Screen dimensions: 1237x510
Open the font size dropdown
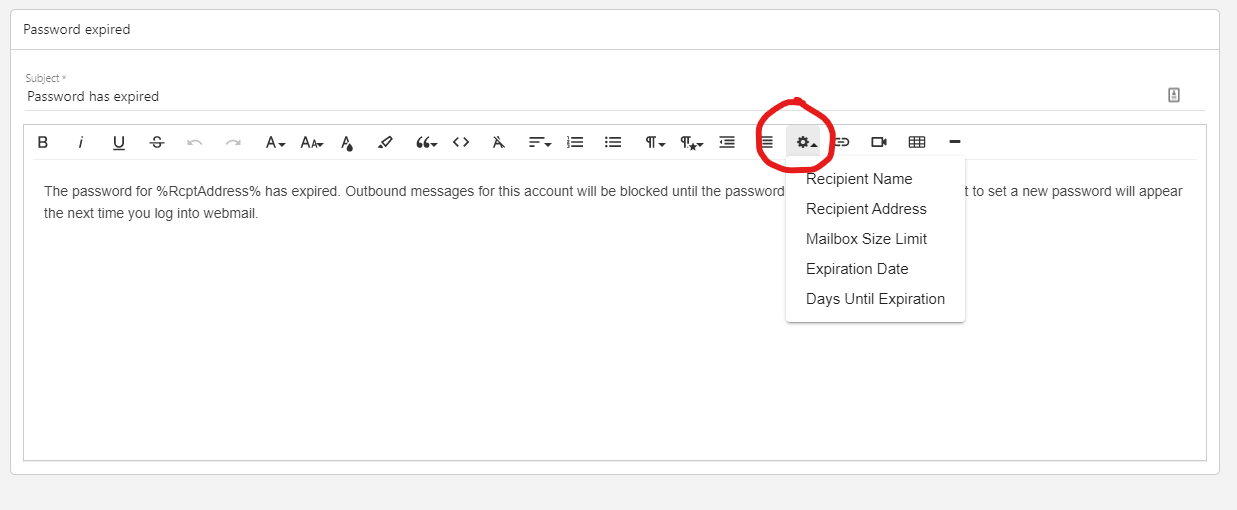pyautogui.click(x=312, y=142)
